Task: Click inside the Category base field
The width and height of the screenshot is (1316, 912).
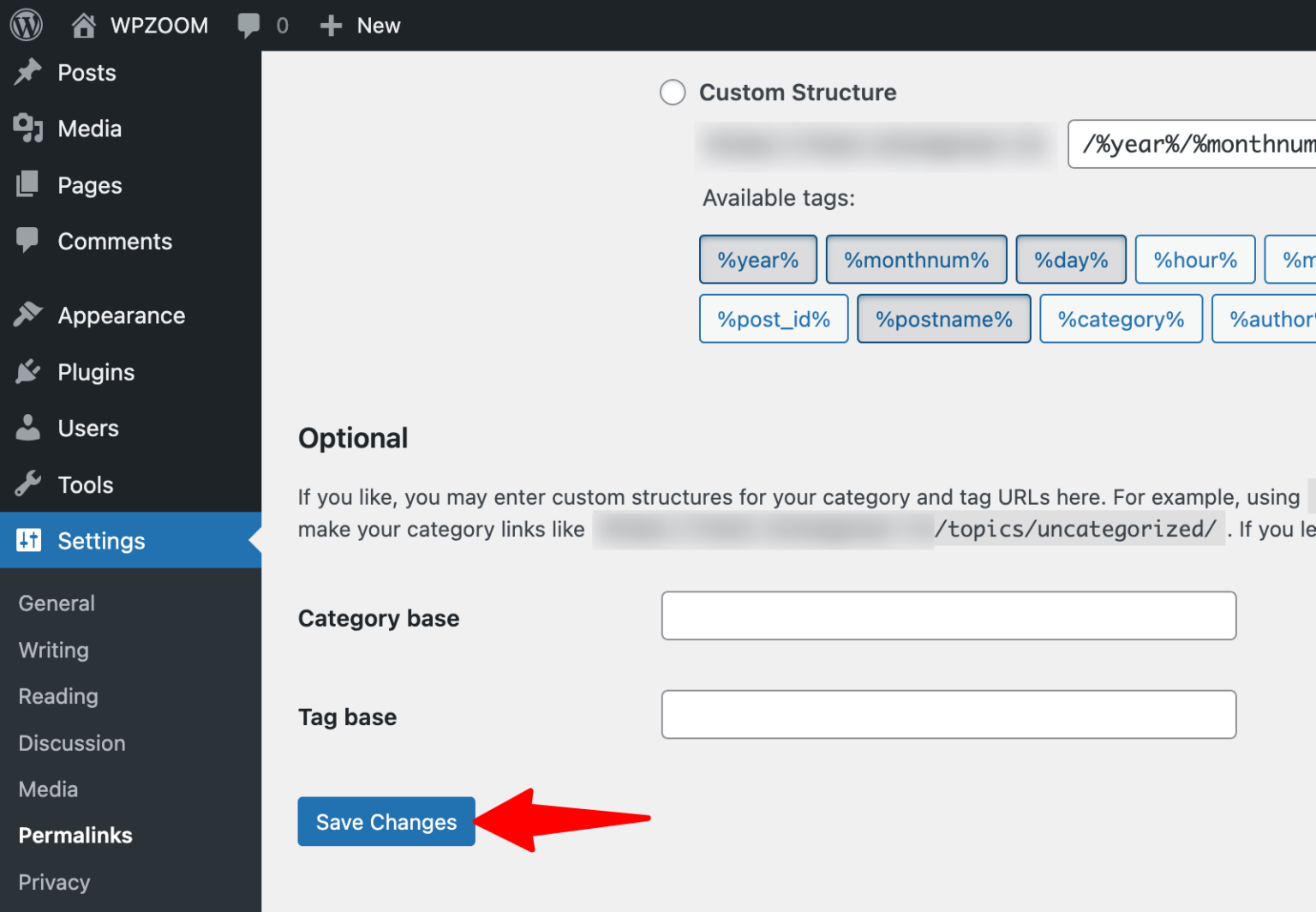Action: tap(948, 615)
